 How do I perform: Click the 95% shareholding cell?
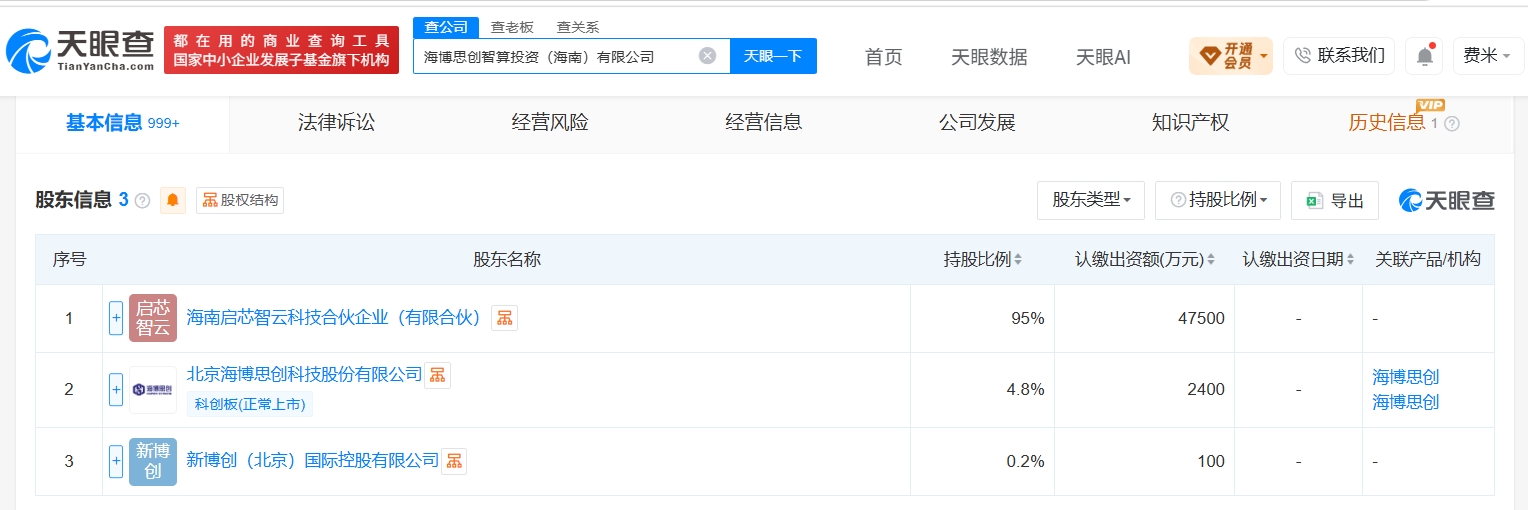[x=982, y=318]
